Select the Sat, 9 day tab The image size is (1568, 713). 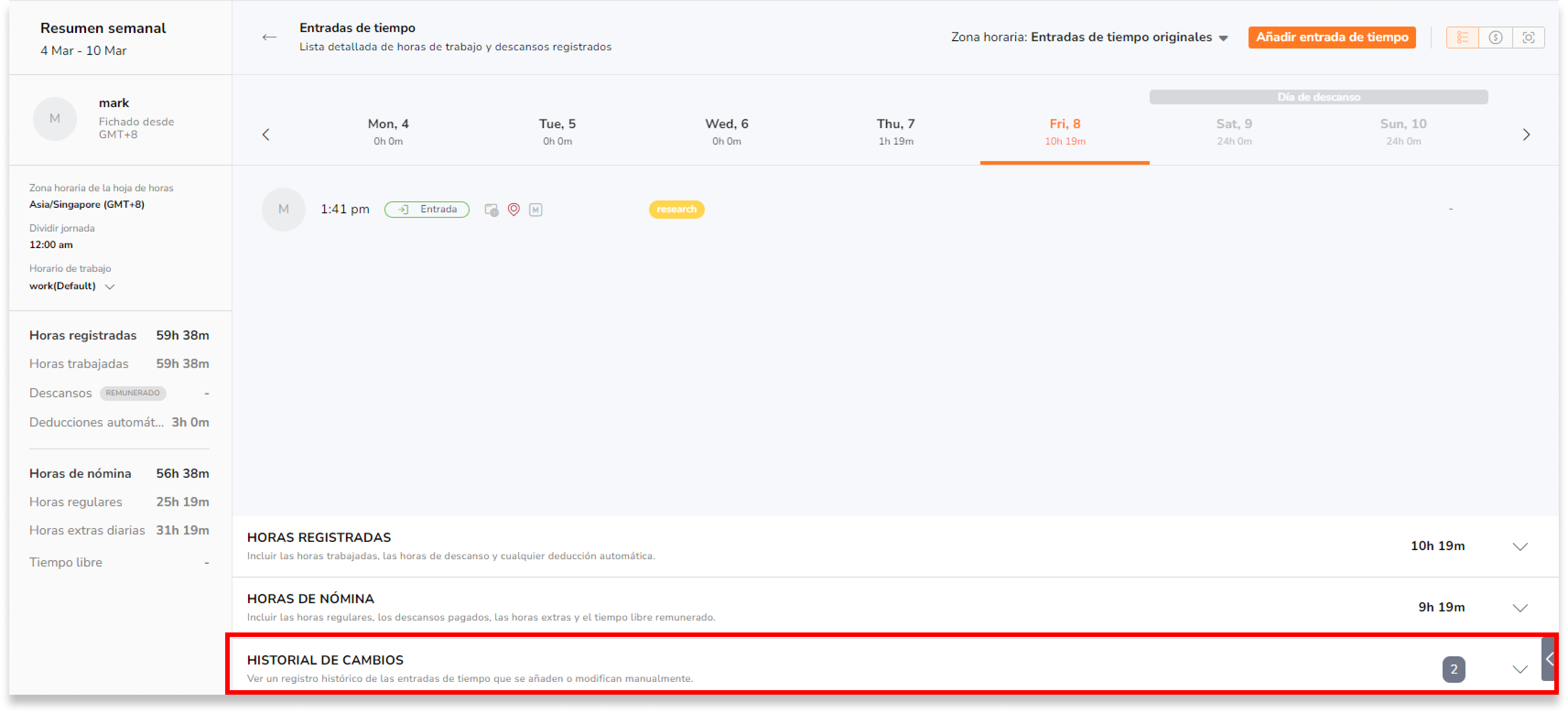pyautogui.click(x=1234, y=131)
